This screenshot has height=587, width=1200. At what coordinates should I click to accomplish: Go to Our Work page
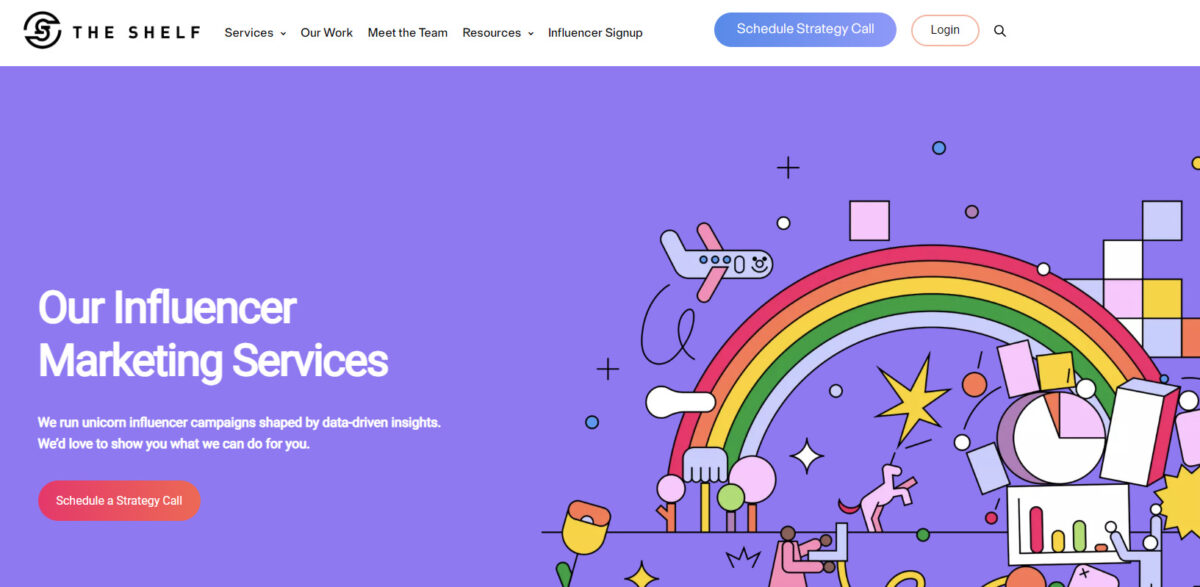point(327,33)
